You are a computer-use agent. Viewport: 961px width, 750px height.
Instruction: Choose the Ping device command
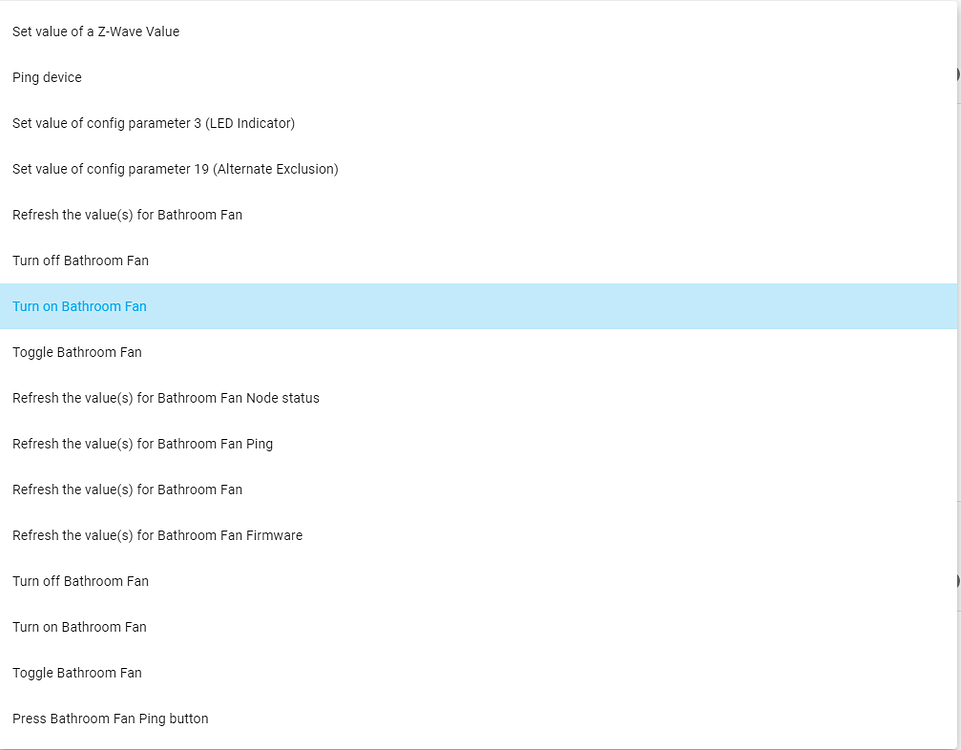[47, 77]
